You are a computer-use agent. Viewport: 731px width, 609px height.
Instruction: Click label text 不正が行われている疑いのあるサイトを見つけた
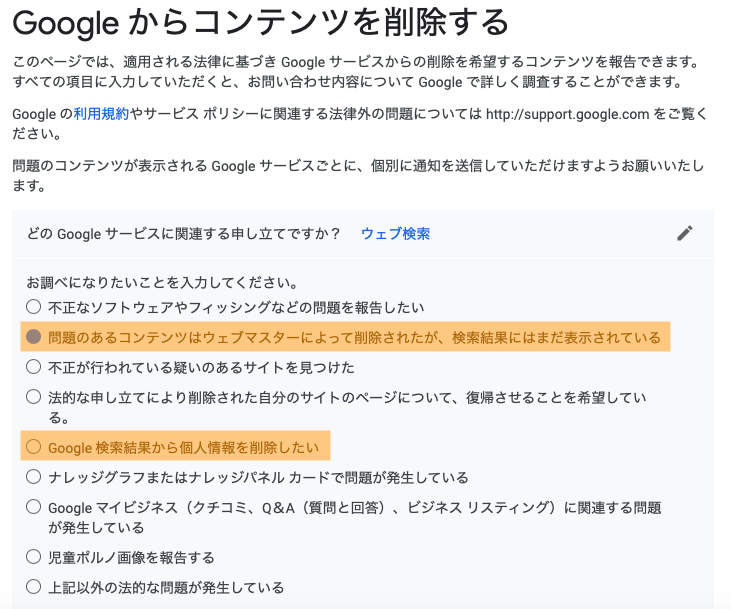pos(201,368)
